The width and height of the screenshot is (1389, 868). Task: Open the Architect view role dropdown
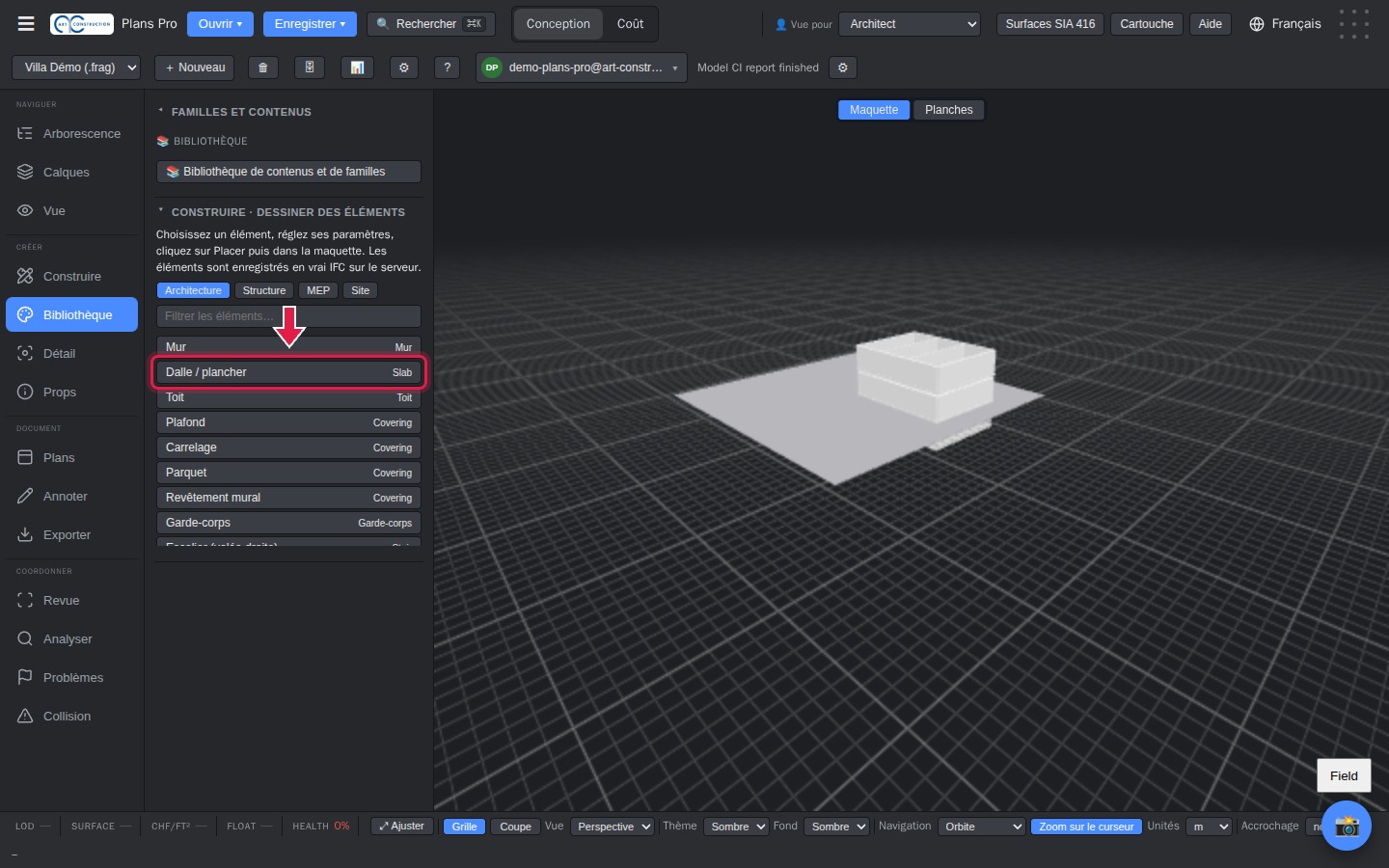pyautogui.click(x=910, y=24)
